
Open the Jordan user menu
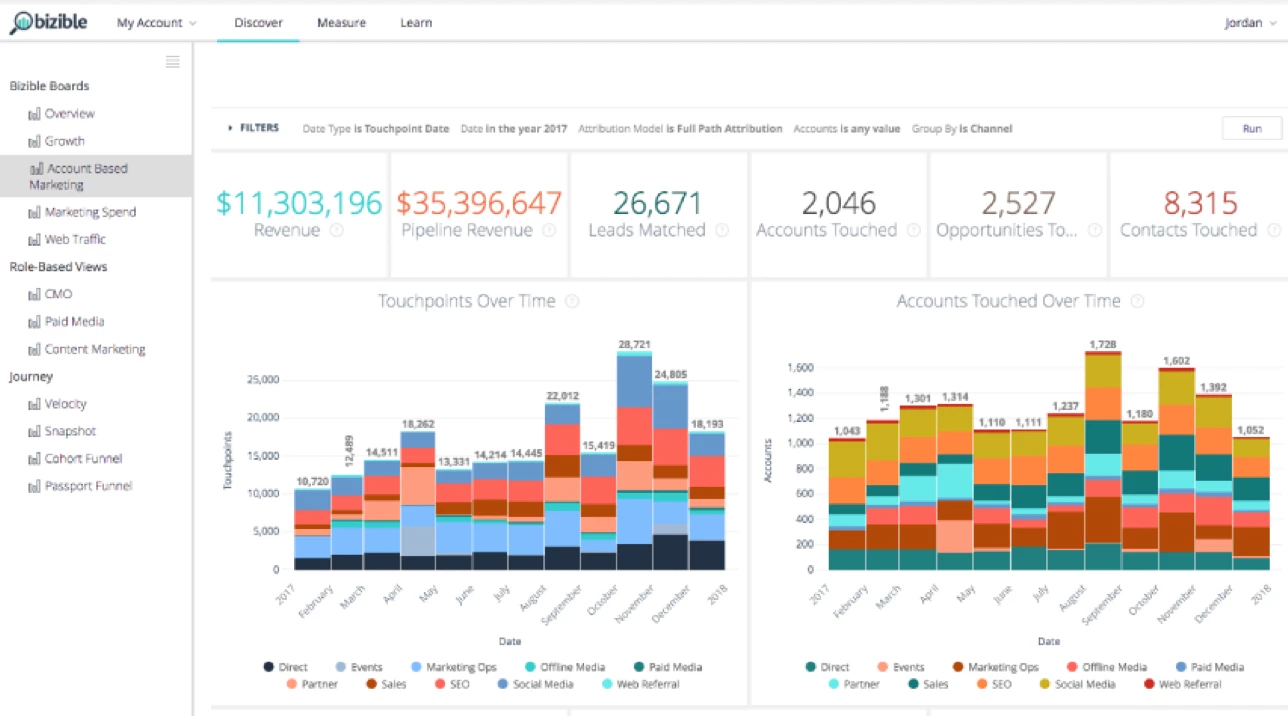(1250, 22)
